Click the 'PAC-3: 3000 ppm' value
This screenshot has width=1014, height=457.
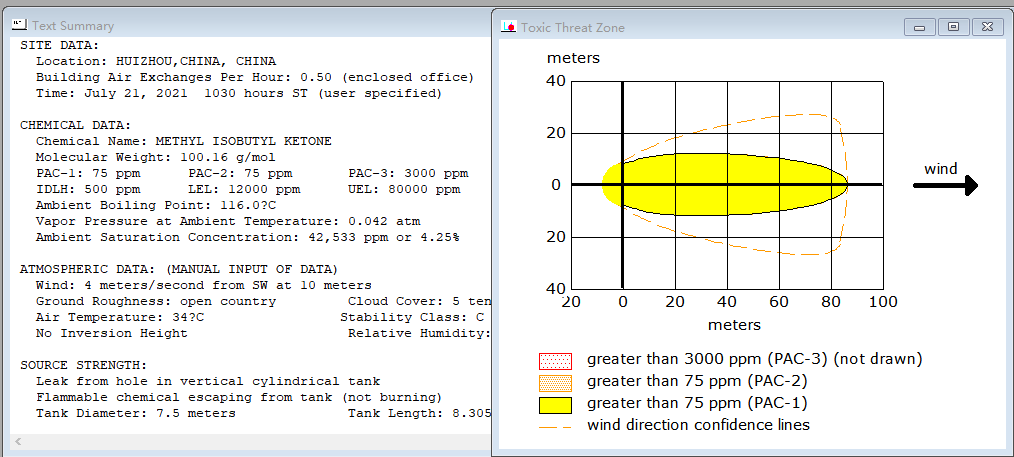pos(408,173)
